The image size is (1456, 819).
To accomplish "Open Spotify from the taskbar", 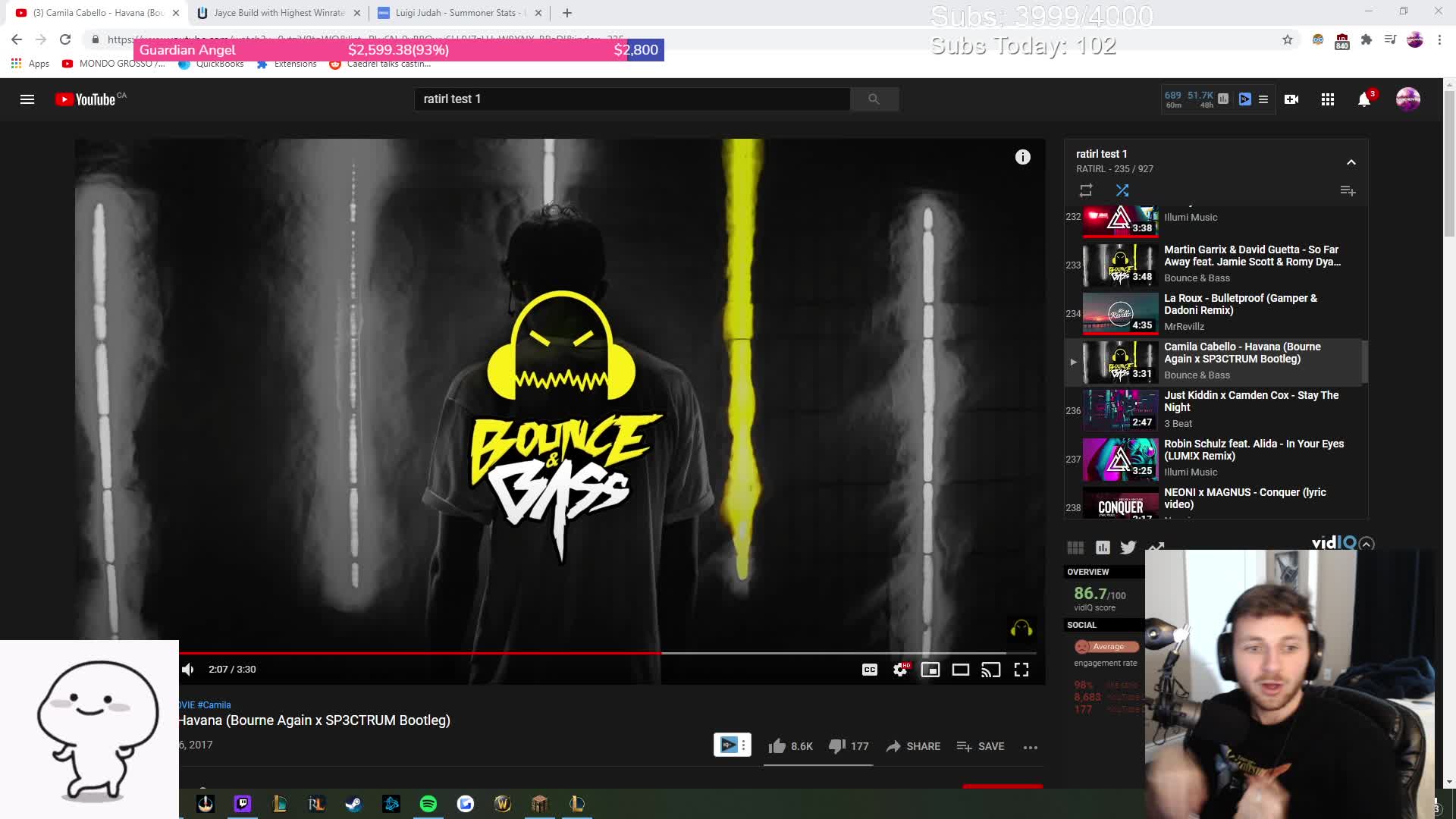I will point(428,804).
